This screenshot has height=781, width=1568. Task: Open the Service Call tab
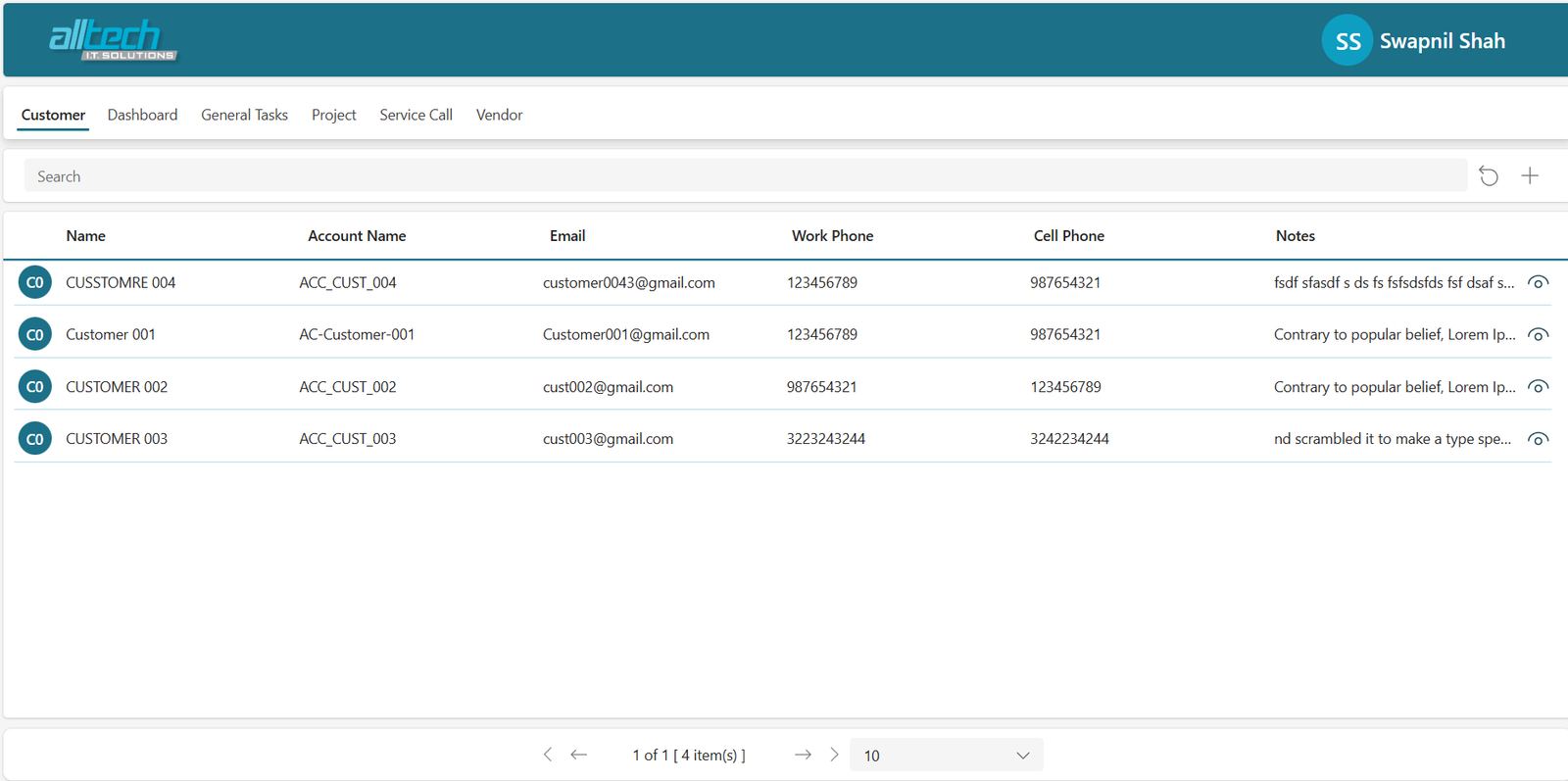pyautogui.click(x=416, y=115)
